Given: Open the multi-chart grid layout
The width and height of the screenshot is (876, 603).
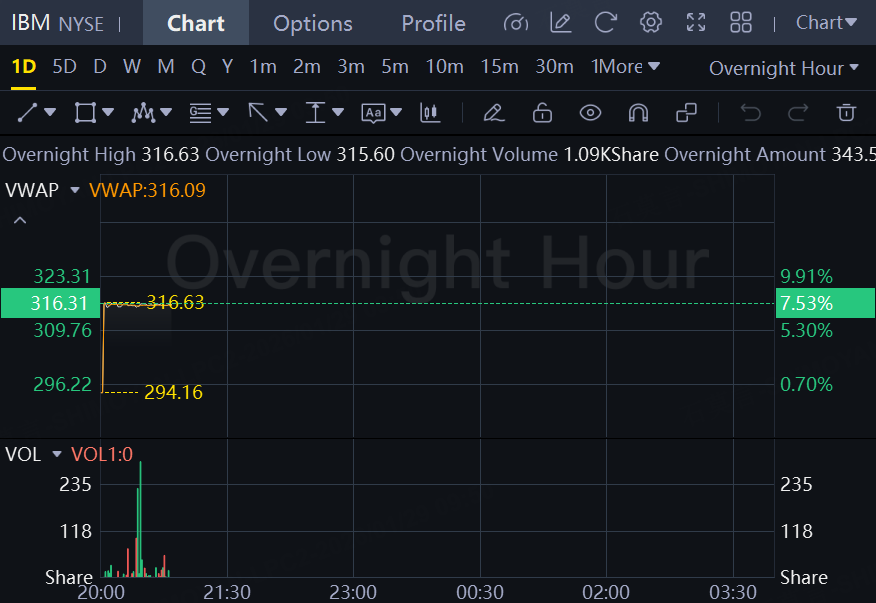Looking at the screenshot, I should (741, 23).
